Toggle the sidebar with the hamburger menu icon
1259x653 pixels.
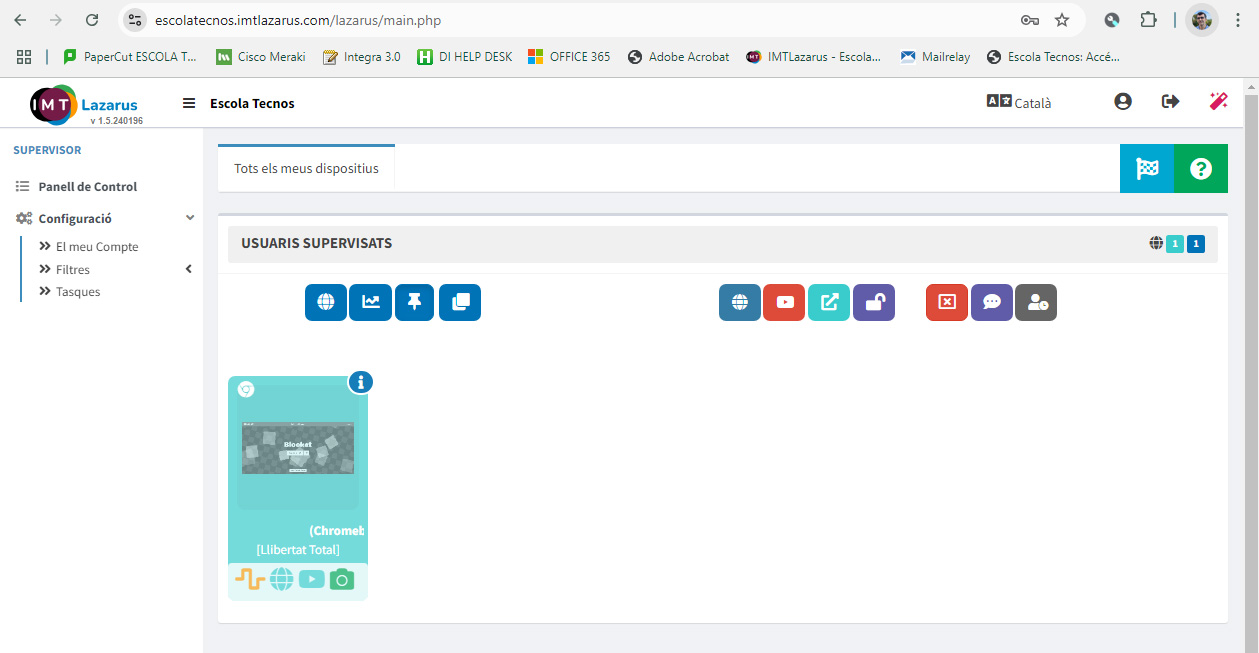tap(188, 103)
